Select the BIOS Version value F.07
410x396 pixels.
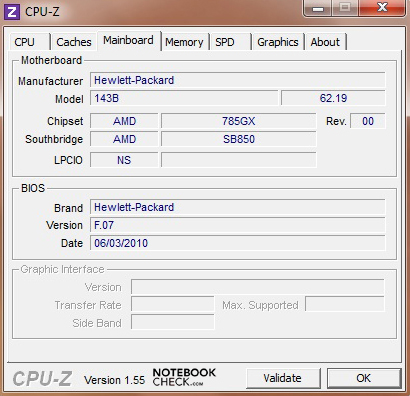pos(238,225)
